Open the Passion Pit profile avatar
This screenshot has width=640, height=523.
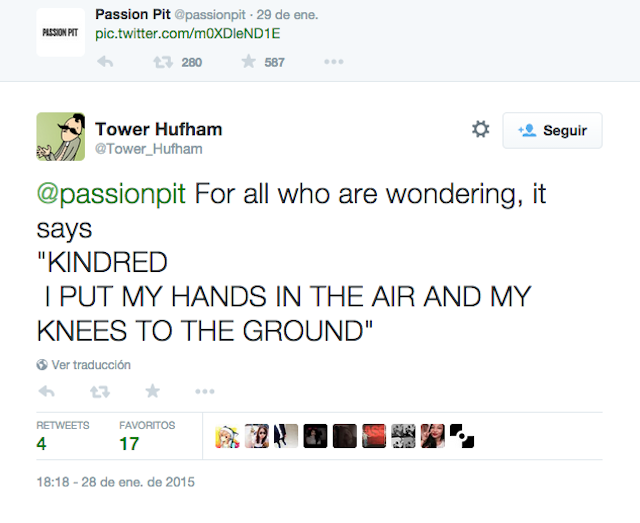click(60, 32)
